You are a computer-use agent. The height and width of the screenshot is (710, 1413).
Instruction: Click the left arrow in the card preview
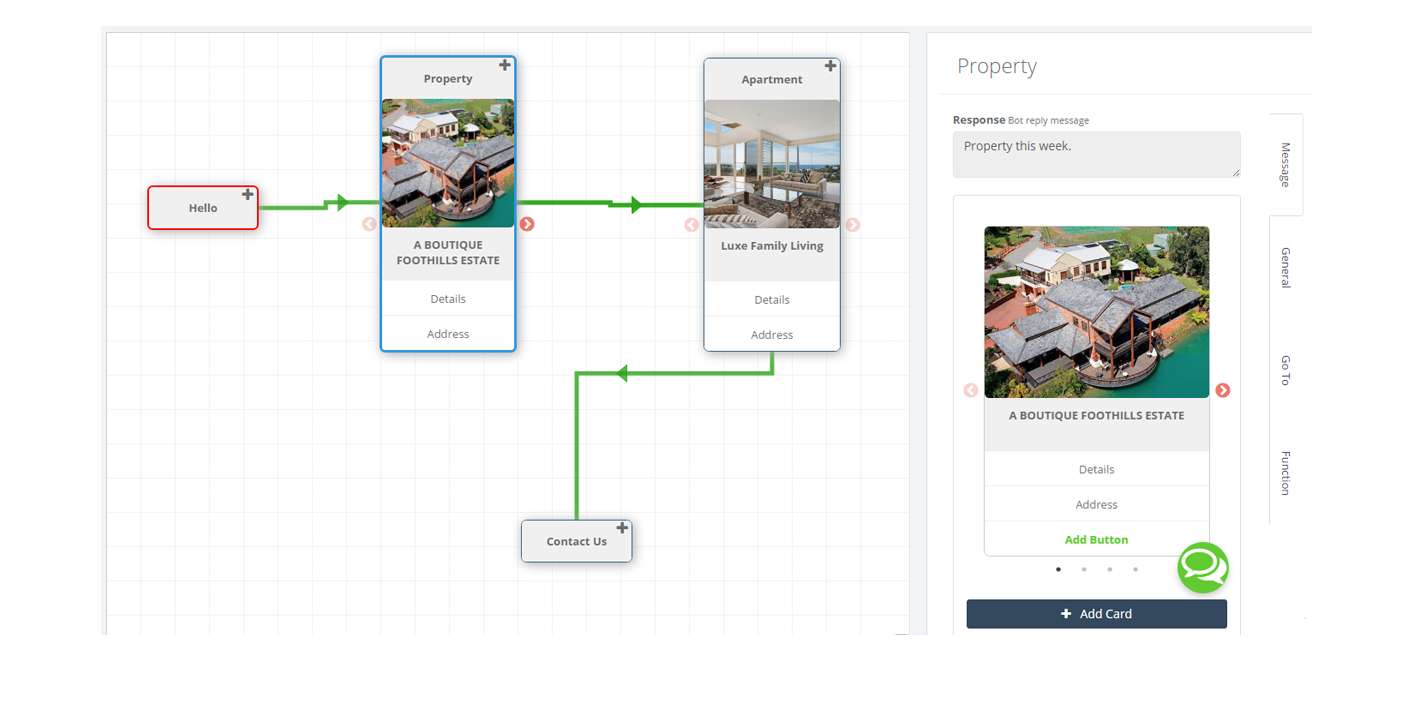pyautogui.click(x=970, y=391)
